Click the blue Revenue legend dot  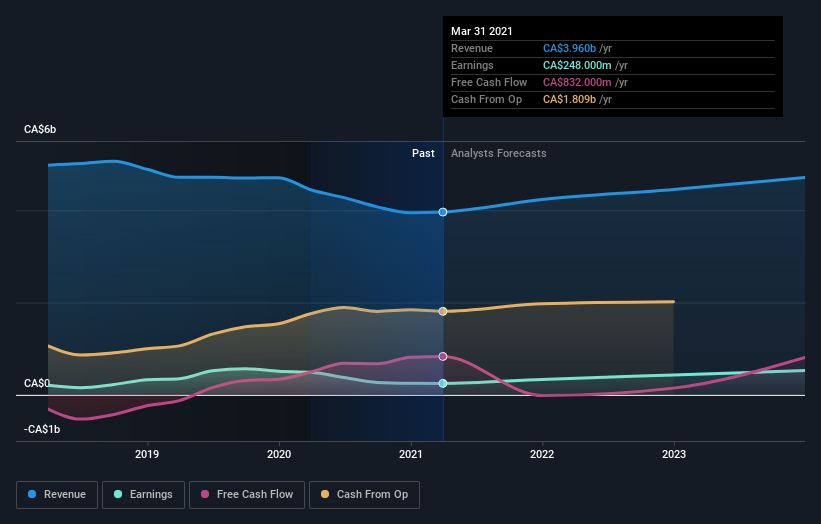(32, 494)
